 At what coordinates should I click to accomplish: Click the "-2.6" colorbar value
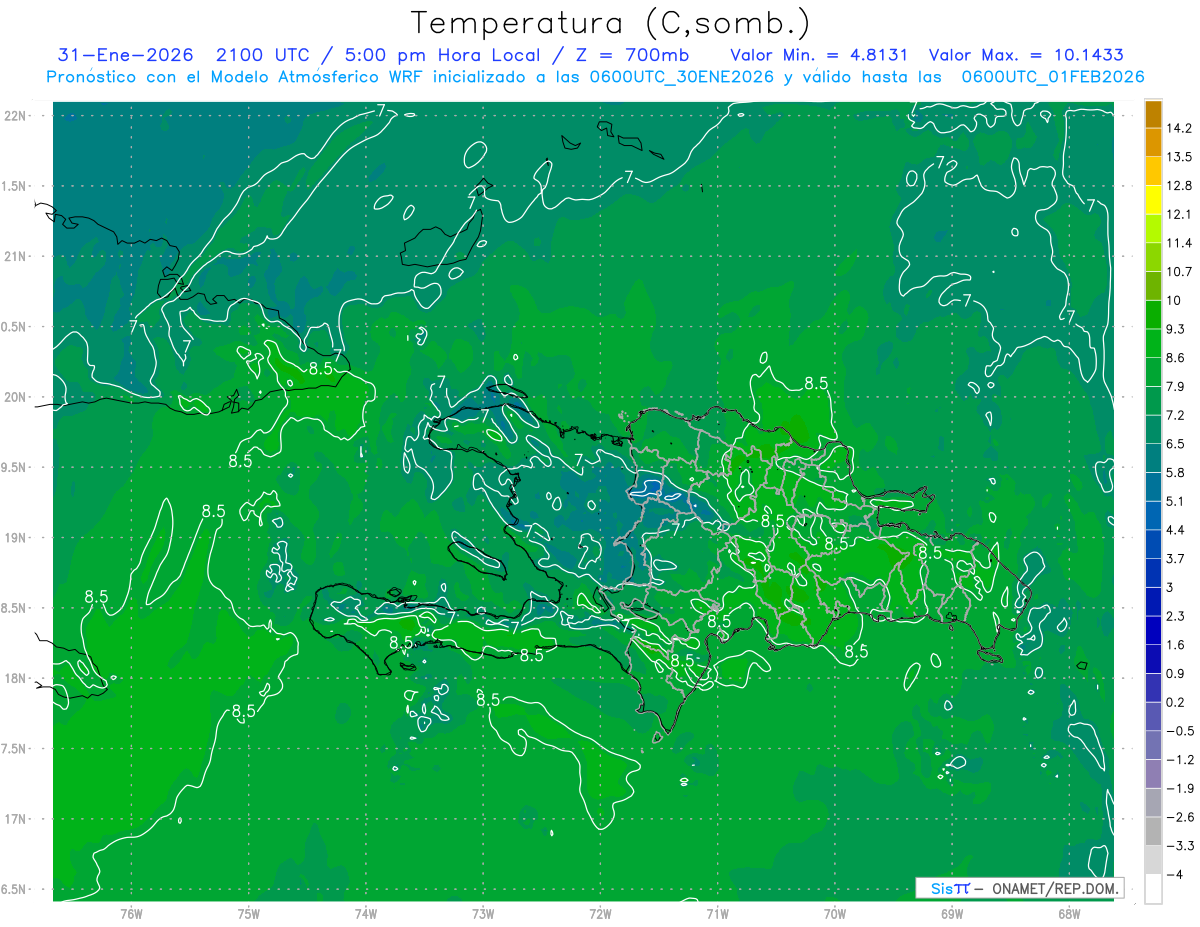tap(1179, 816)
